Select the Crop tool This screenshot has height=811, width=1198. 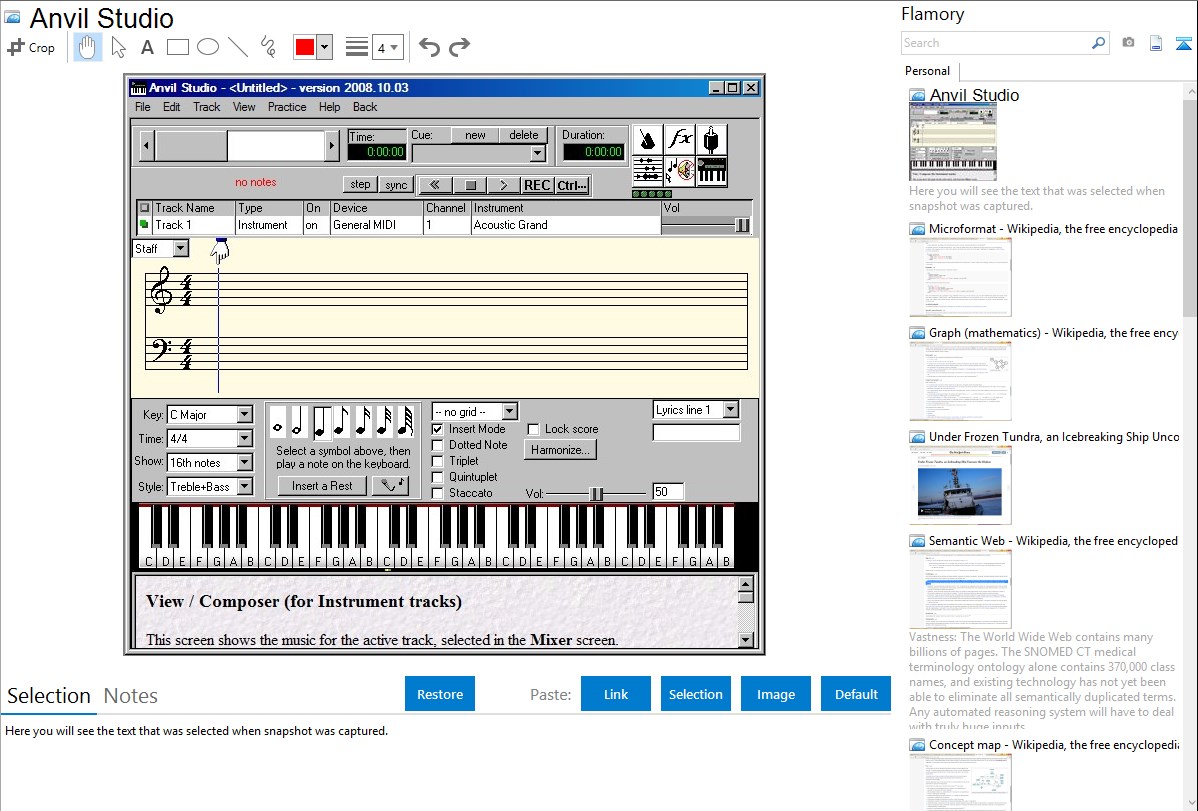31,47
